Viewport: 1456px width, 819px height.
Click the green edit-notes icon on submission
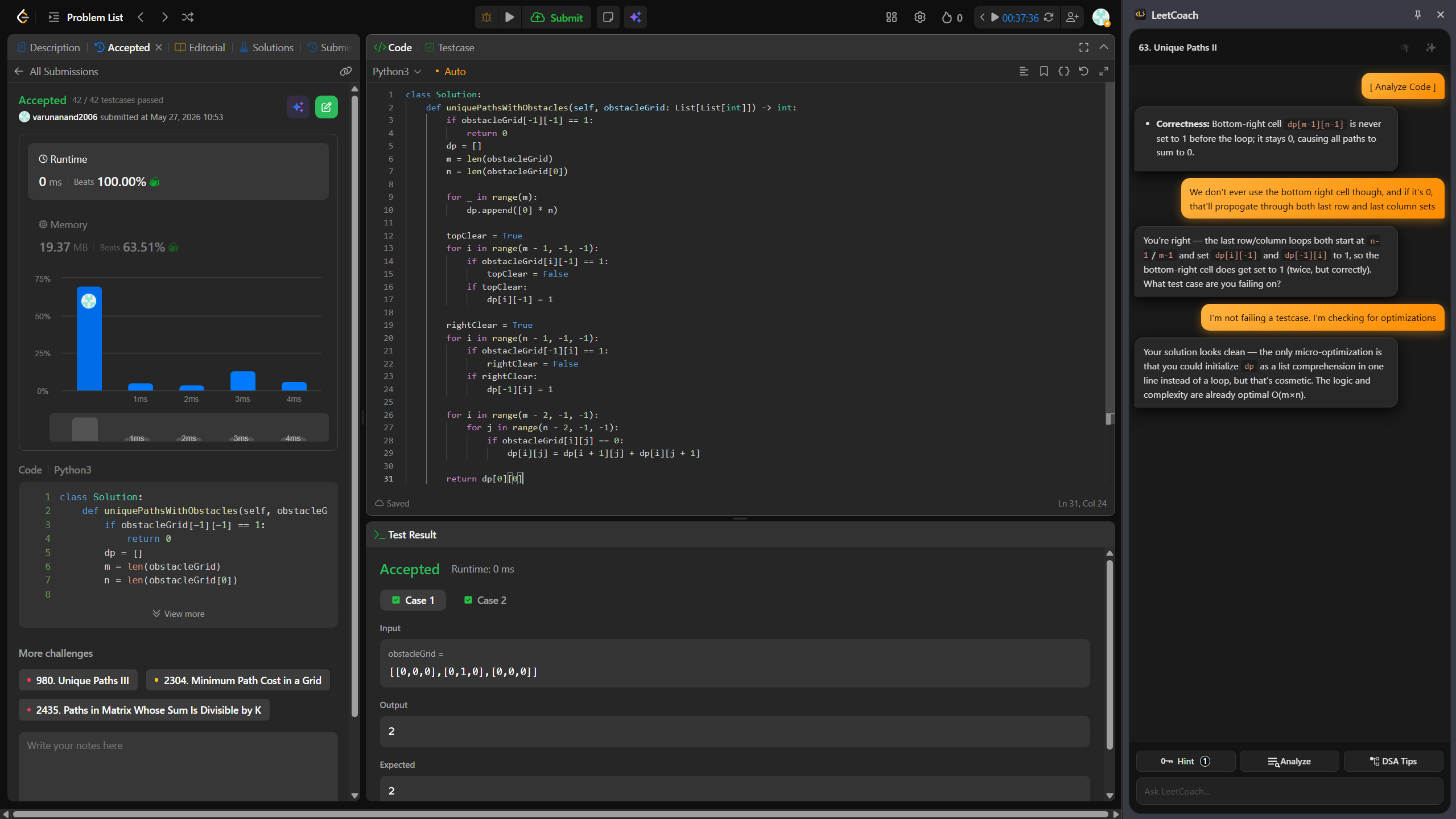tap(326, 107)
